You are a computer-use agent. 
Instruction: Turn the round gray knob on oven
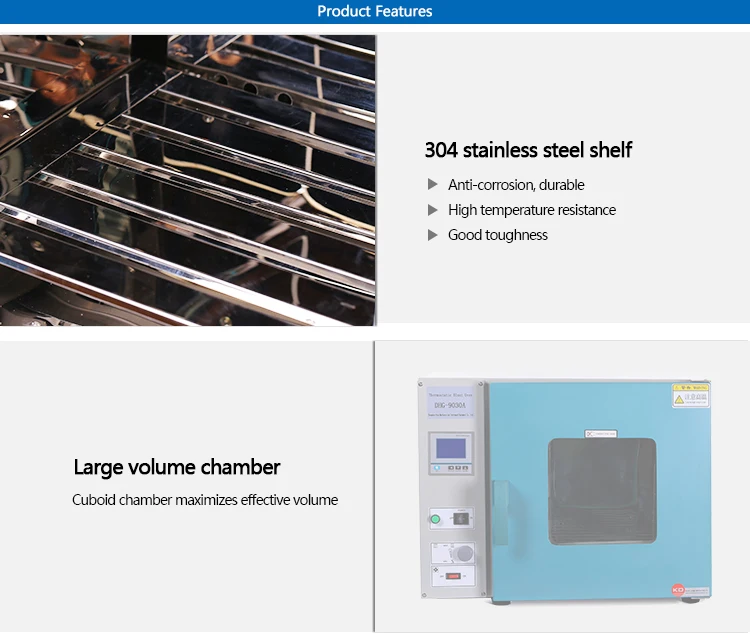tap(462, 553)
